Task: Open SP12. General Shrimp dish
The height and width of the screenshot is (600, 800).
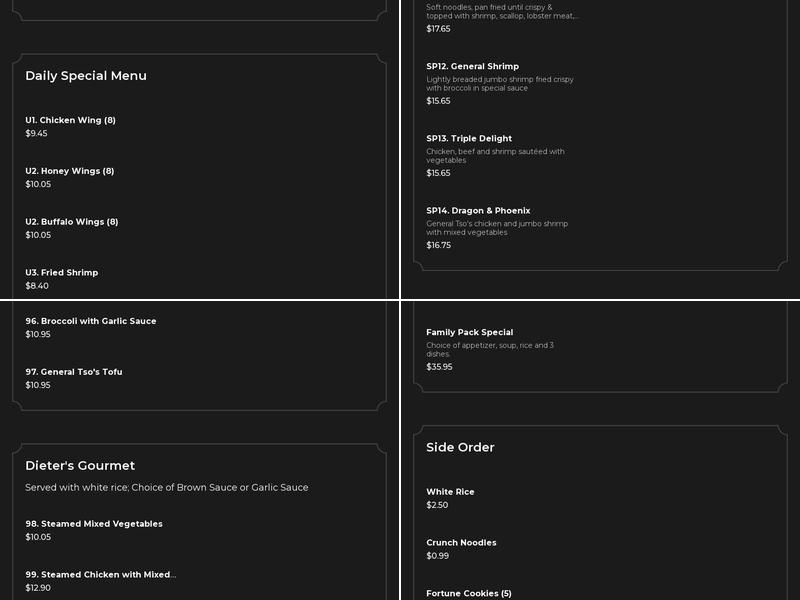Action: click(x=473, y=67)
